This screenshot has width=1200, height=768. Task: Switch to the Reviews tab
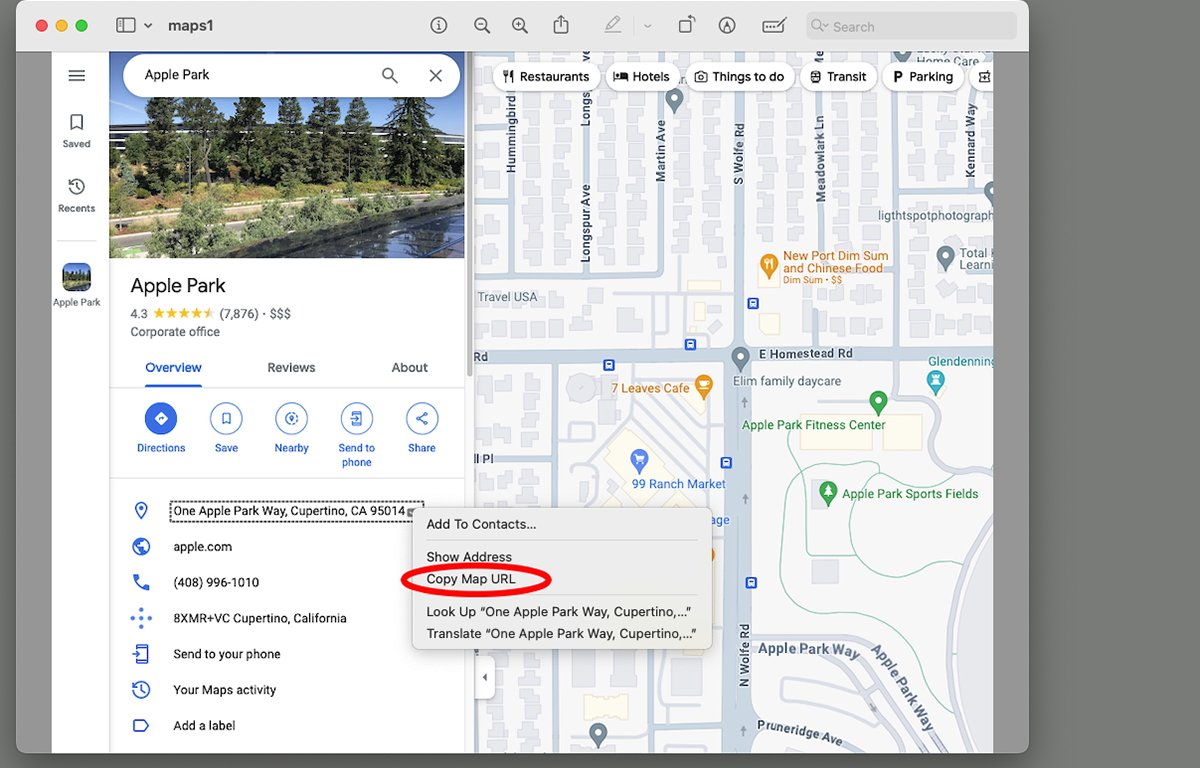click(x=291, y=368)
